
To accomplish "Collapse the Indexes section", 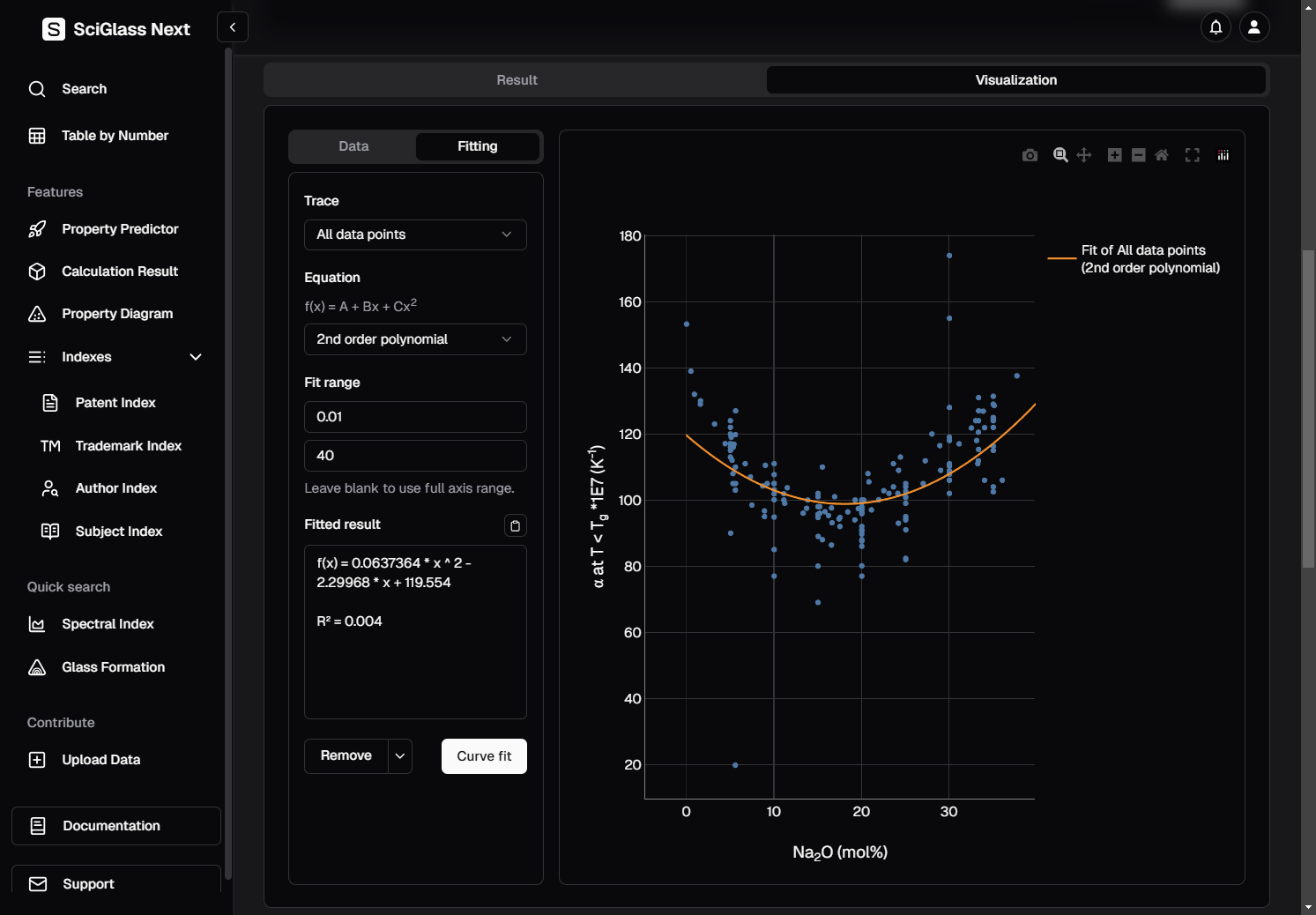I will click(x=196, y=357).
